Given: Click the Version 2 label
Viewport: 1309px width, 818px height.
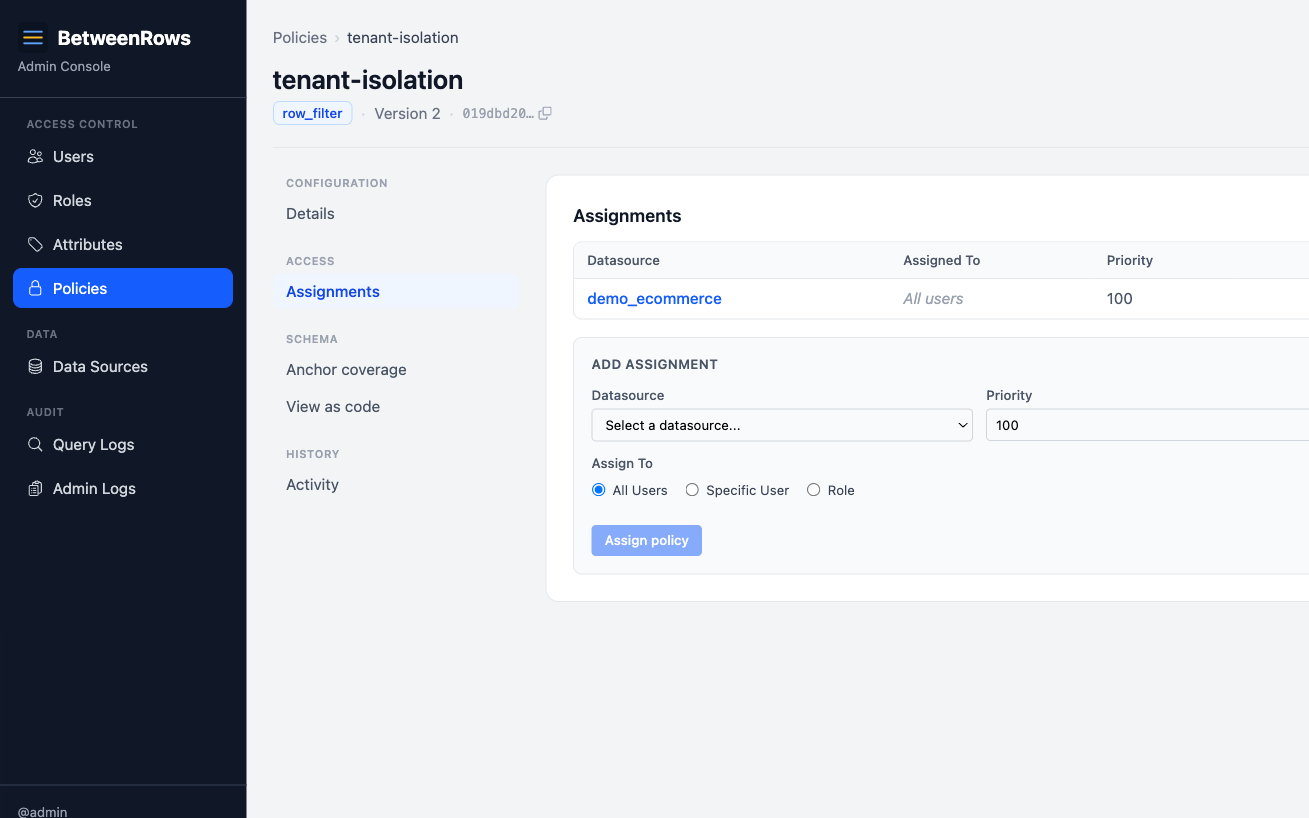Looking at the screenshot, I should pyautogui.click(x=407, y=114).
